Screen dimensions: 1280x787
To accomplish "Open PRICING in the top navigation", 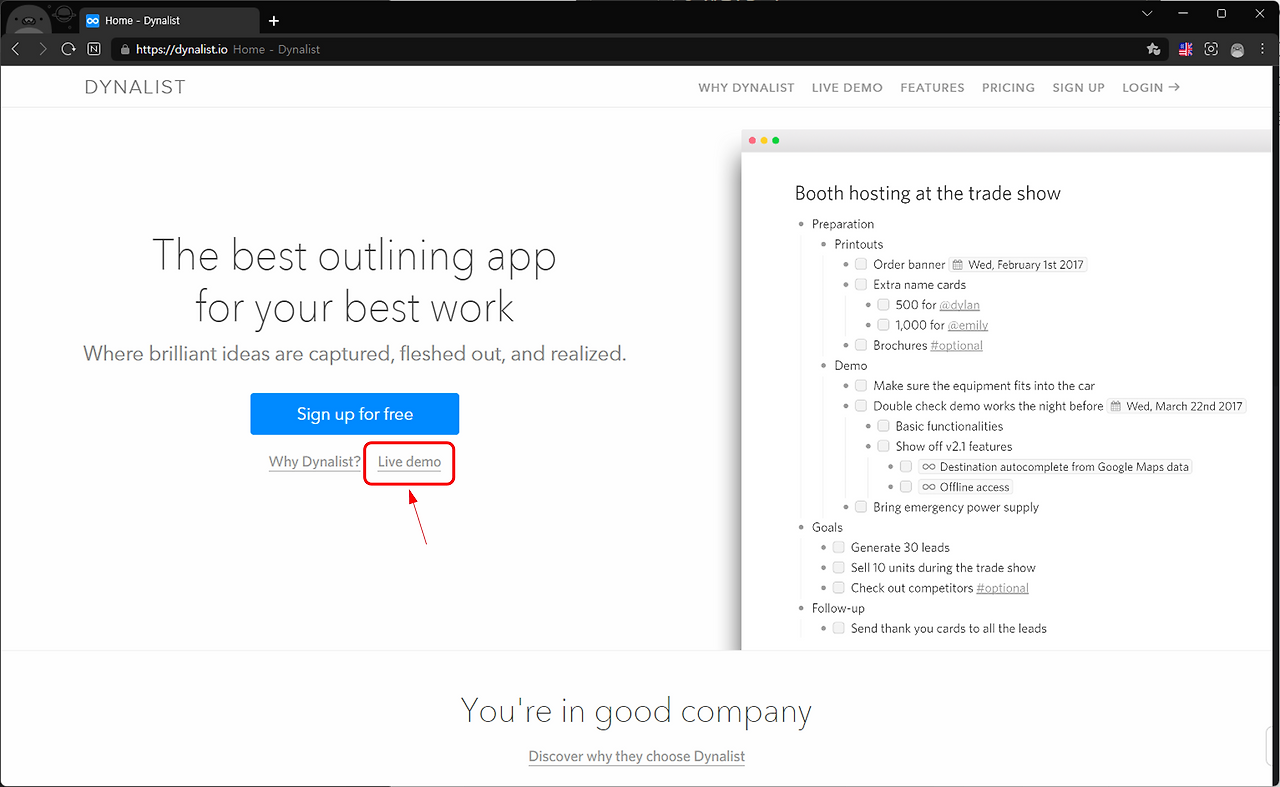I will point(1008,88).
